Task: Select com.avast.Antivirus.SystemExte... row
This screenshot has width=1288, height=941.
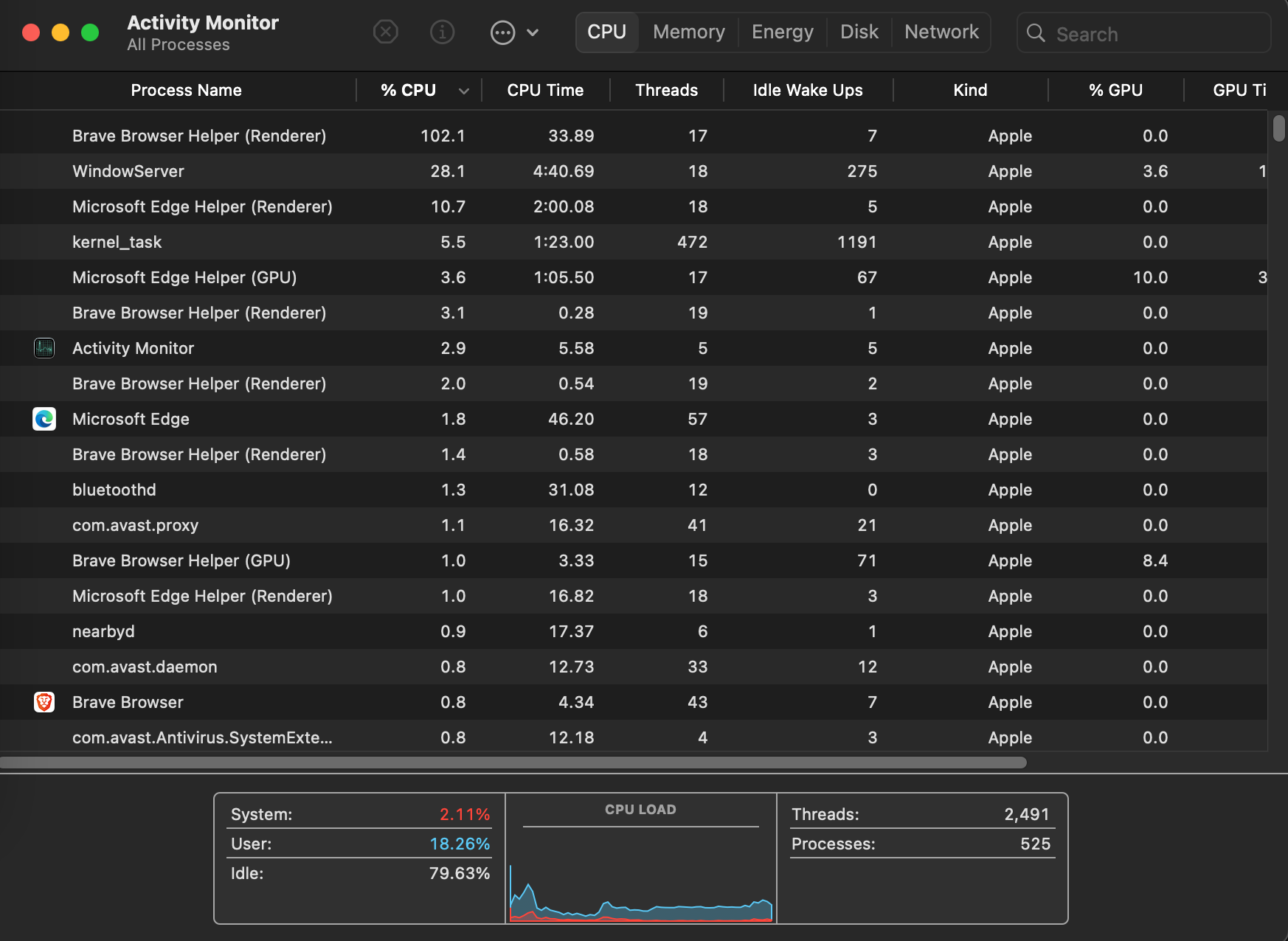Action: (634, 737)
